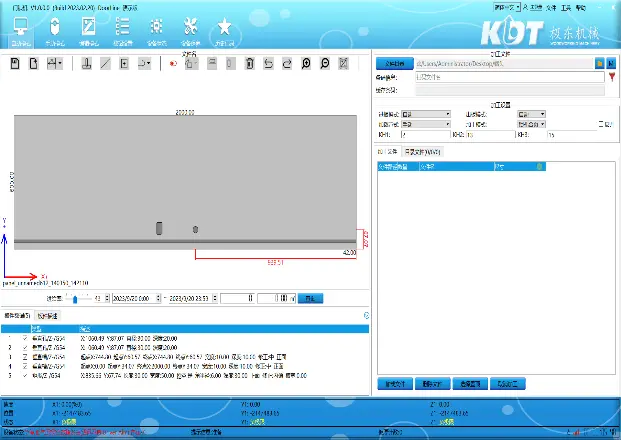The height and width of the screenshot is (440, 621).
Task: Open the Tools menu in title bar
Action: pos(566,8)
